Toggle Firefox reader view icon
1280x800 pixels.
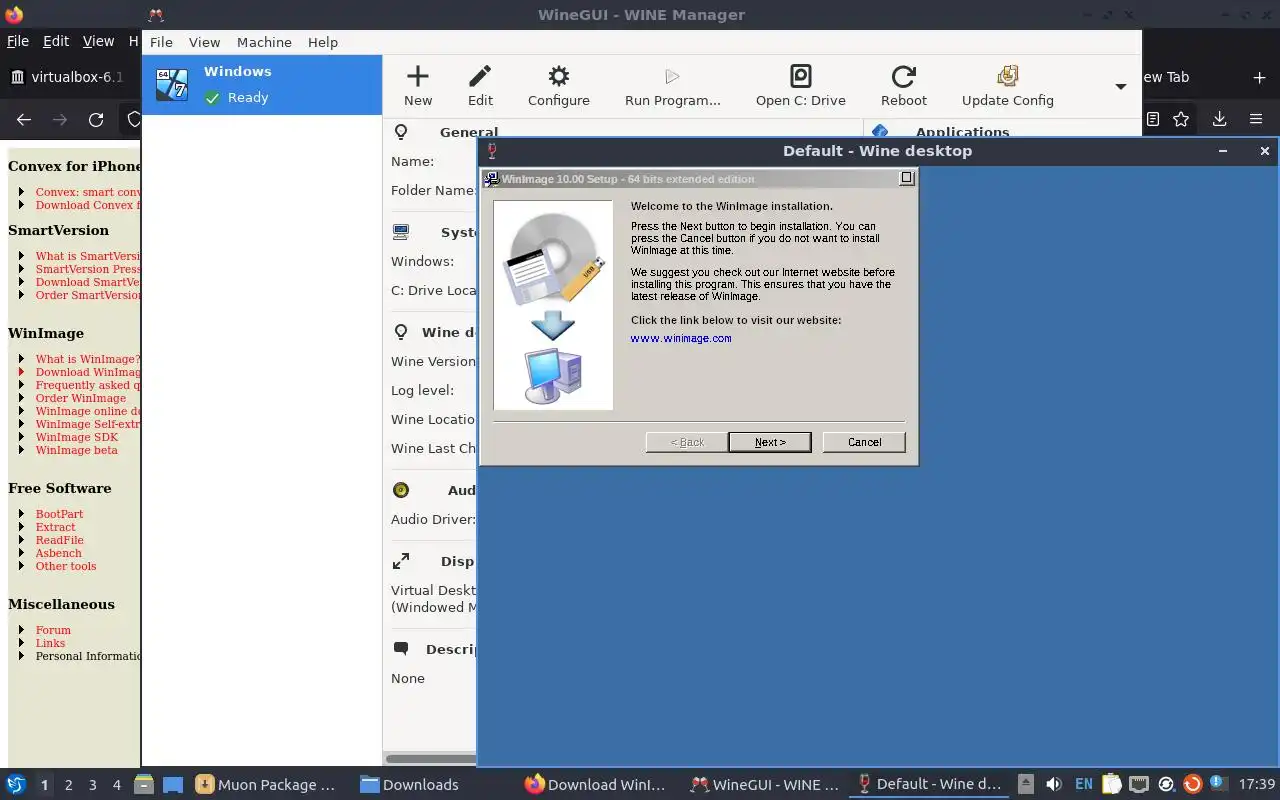(1153, 119)
